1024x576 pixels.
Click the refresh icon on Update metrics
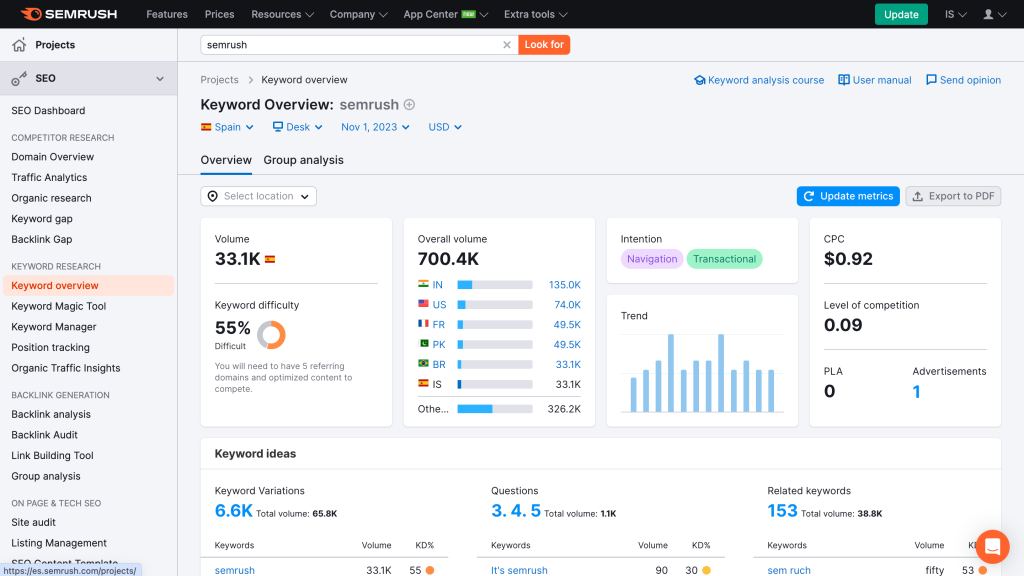(808, 196)
